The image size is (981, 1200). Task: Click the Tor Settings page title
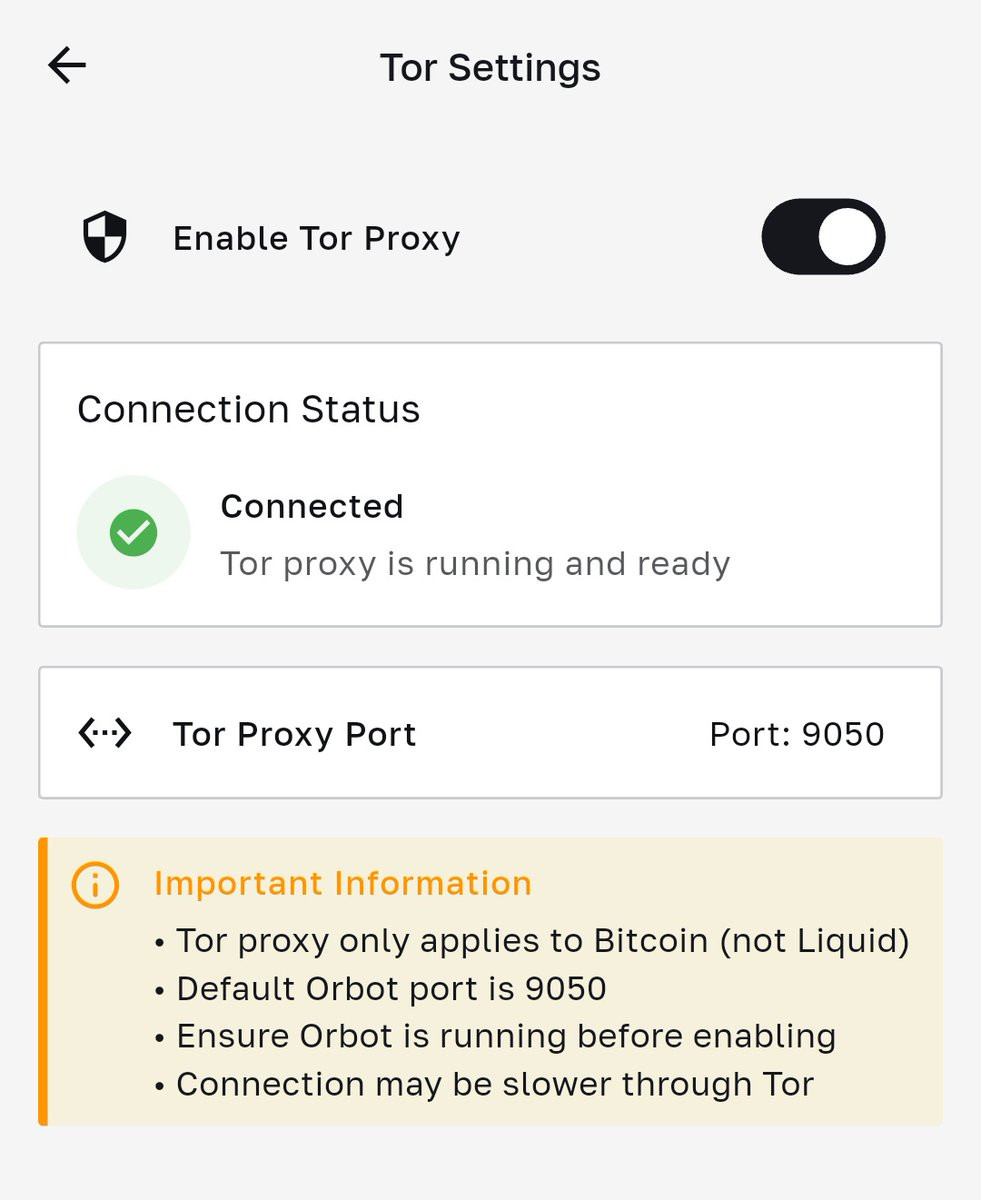pos(490,68)
